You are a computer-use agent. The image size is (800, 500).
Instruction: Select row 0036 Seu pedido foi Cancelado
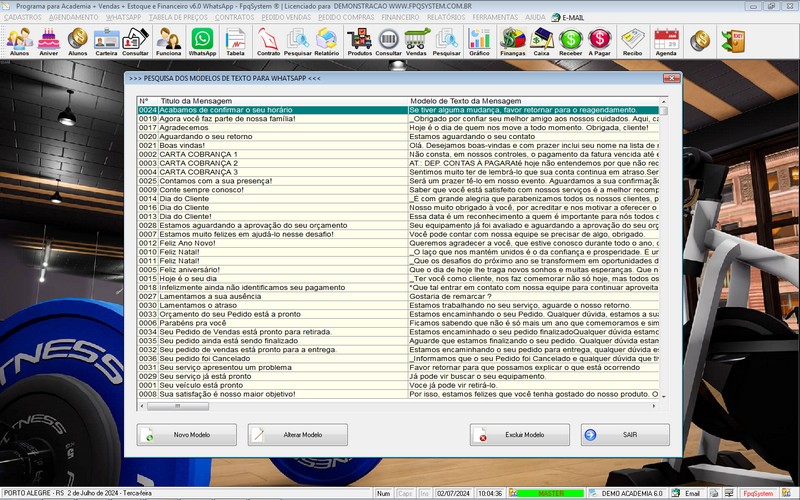398,359
